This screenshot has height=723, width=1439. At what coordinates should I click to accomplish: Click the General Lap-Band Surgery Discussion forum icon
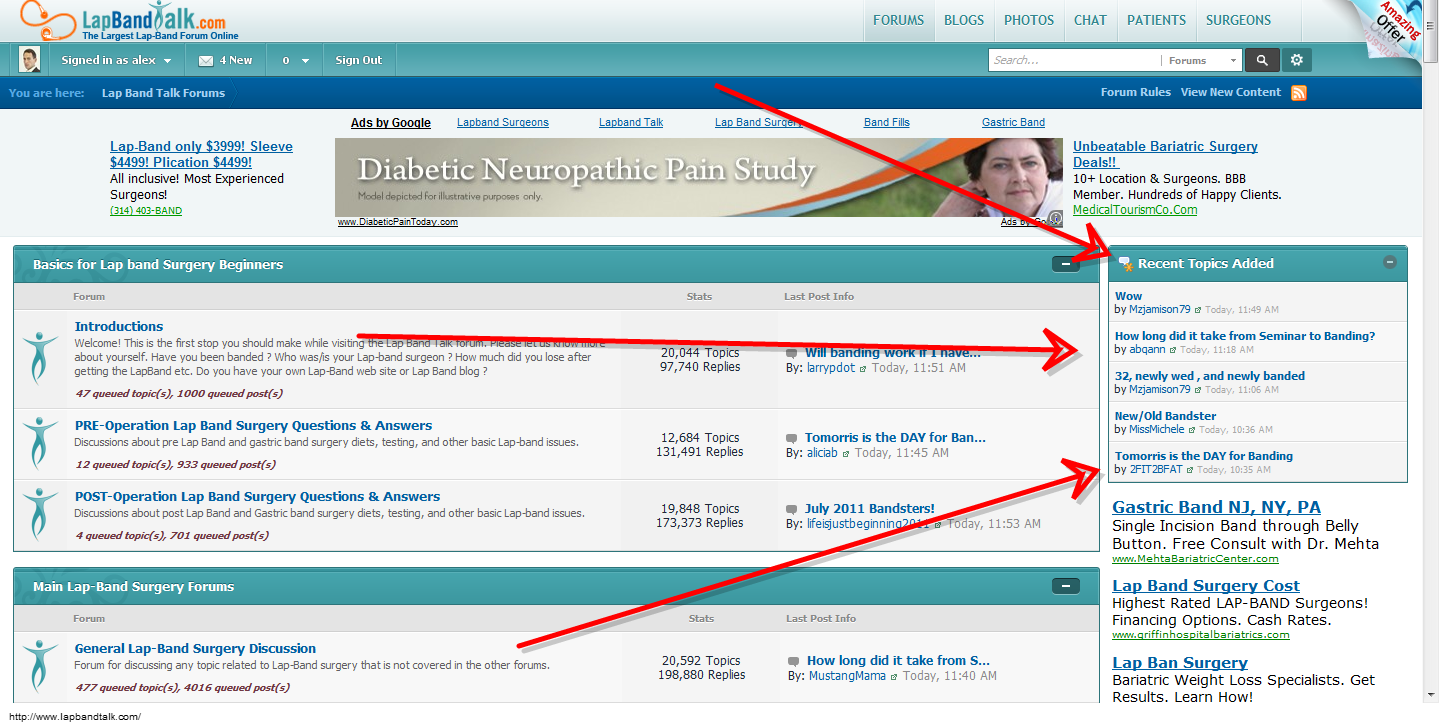click(x=41, y=665)
